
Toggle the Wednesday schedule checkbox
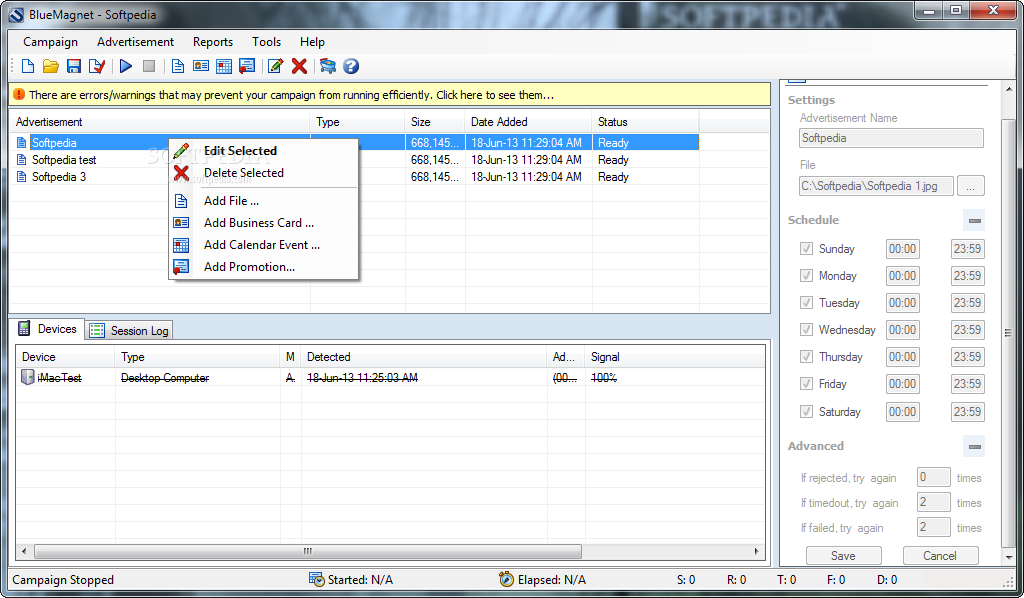[807, 330]
